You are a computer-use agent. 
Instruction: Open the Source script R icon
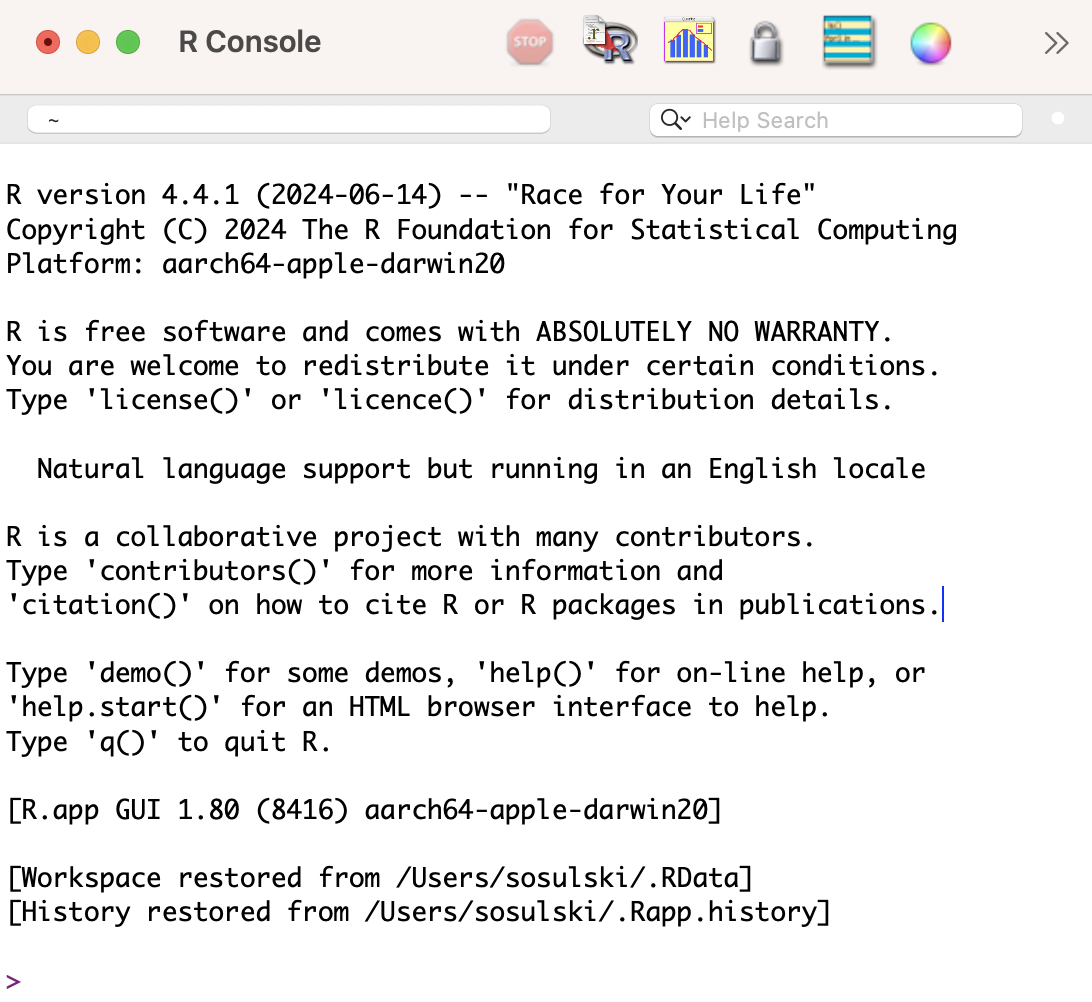pos(610,40)
